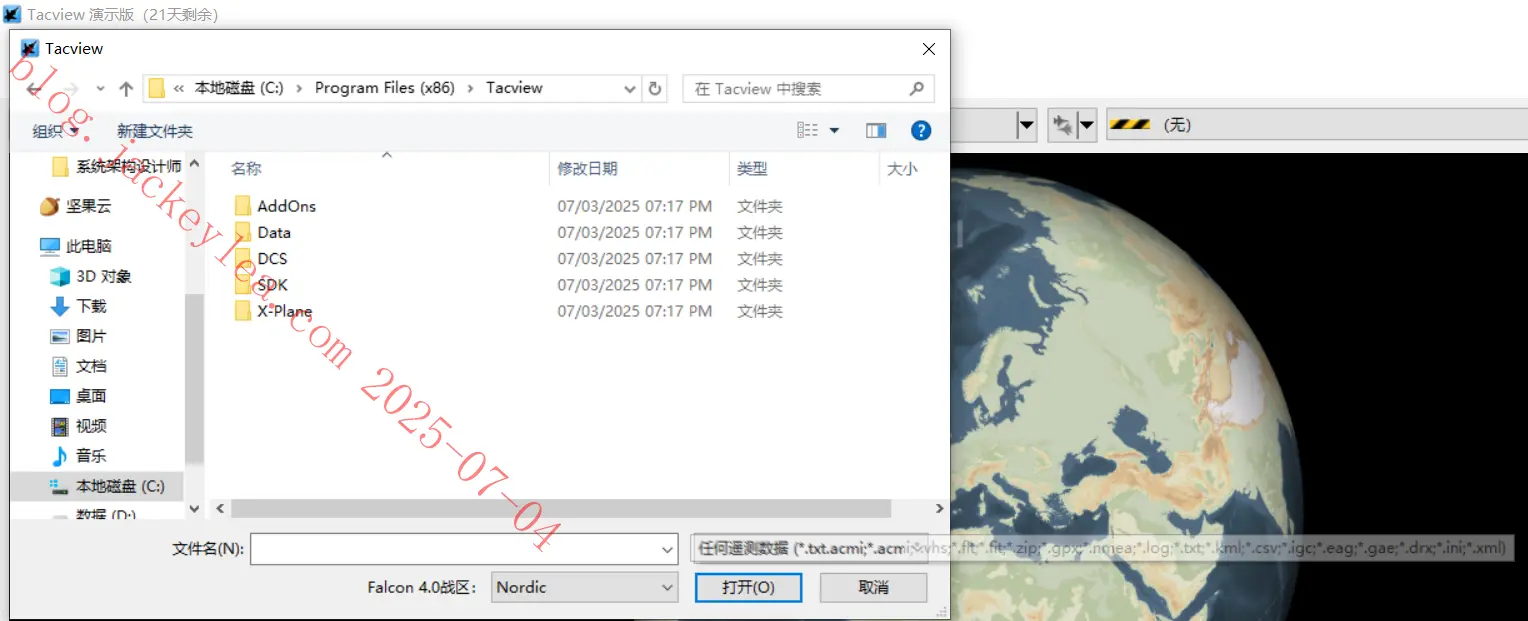Click the 打开(O) button
1528x621 pixels.
(748, 587)
